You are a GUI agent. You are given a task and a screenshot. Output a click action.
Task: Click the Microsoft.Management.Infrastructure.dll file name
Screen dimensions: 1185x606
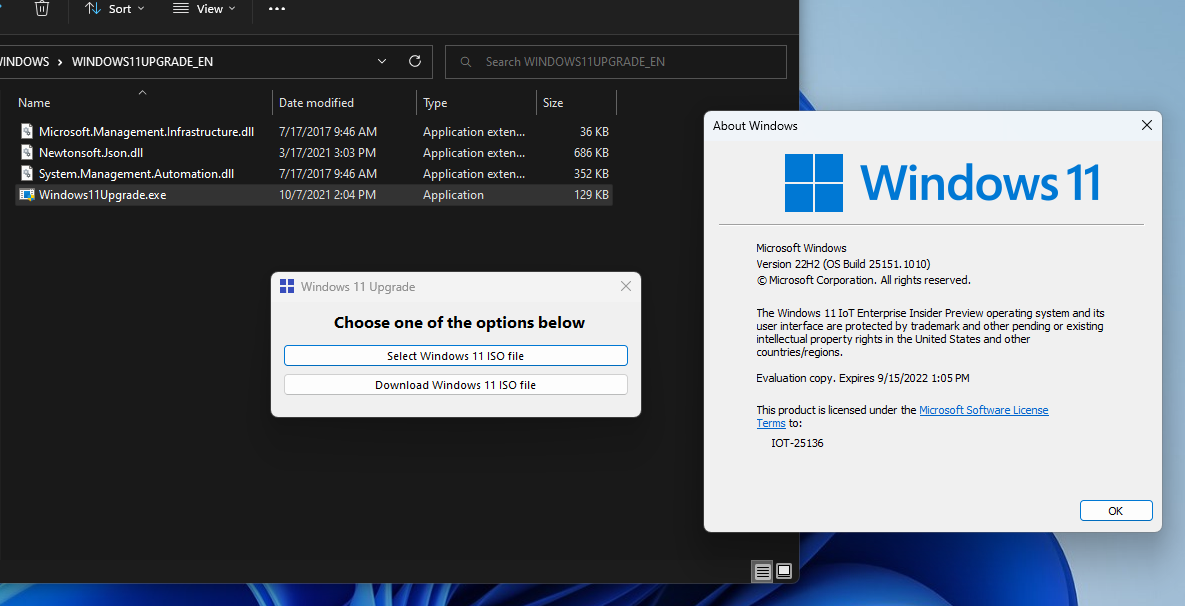click(147, 131)
